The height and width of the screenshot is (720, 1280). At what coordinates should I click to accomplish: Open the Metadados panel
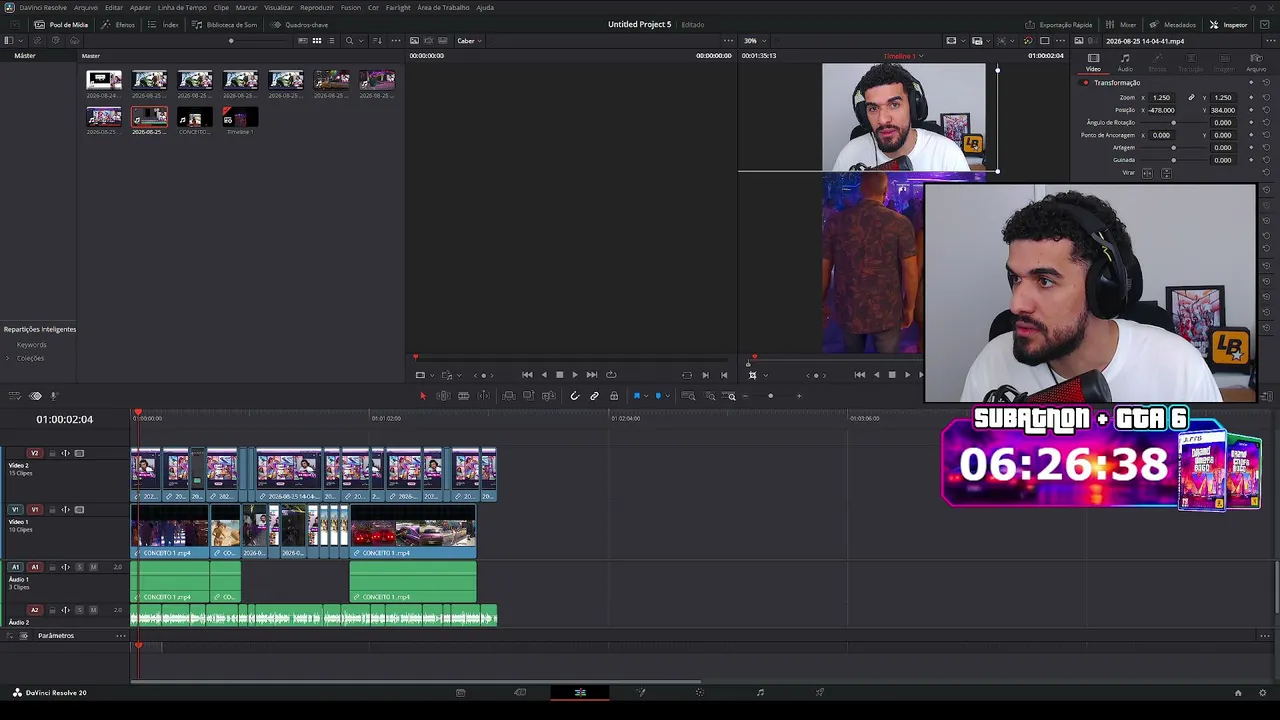pyautogui.click(x=1172, y=24)
